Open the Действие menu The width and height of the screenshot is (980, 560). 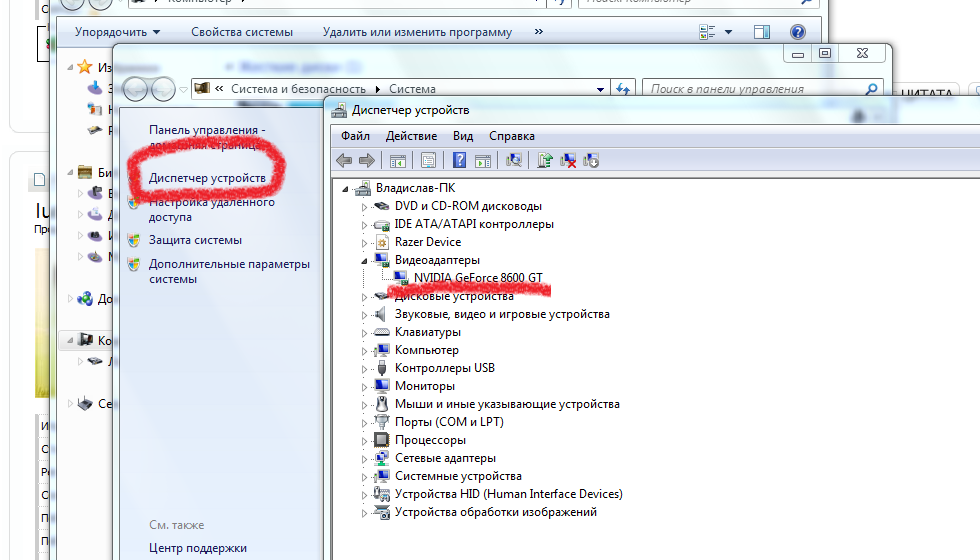tap(411, 136)
